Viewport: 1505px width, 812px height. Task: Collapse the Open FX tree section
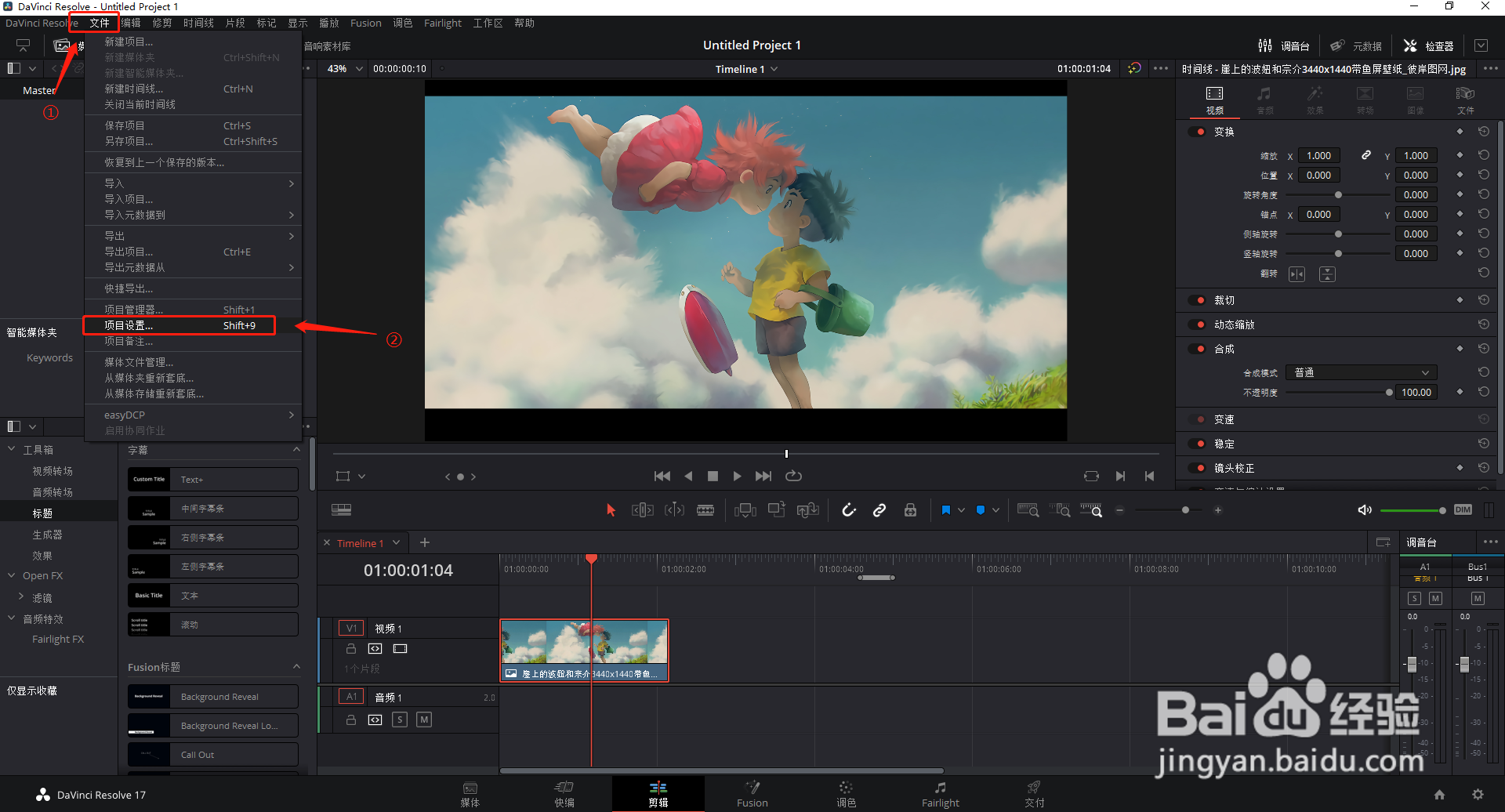[12, 575]
